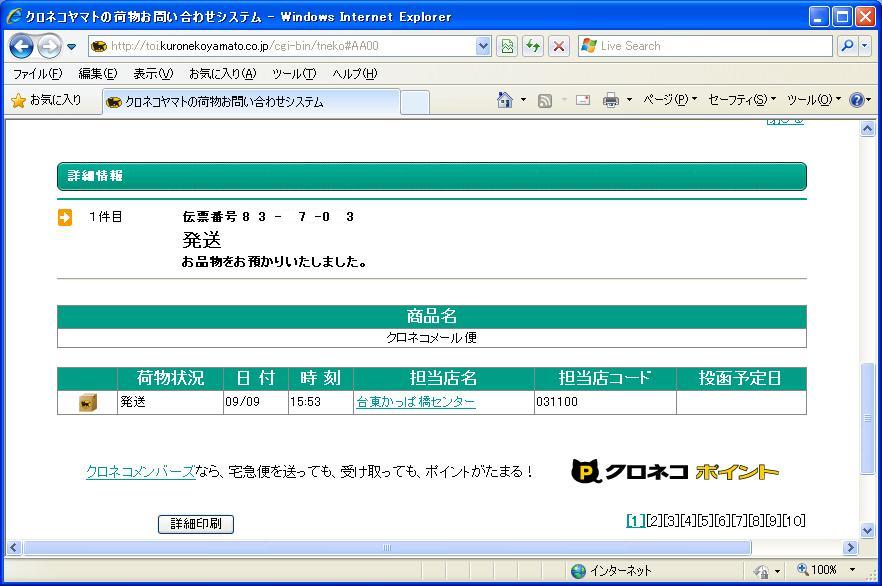Click the RSS feeds icon
This screenshot has width=882, height=586.
(544, 101)
